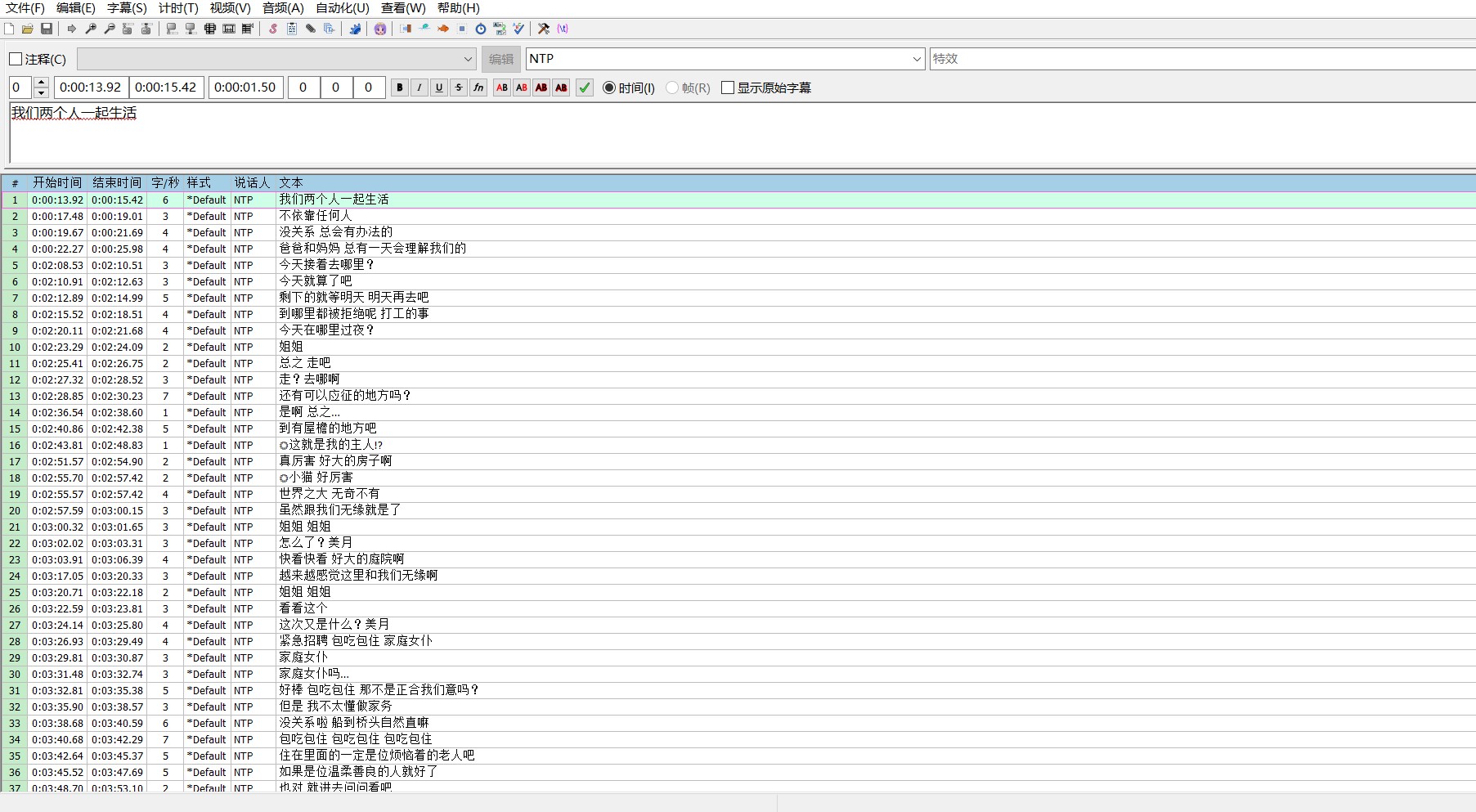Image resolution: width=1476 pixels, height=812 pixels.
Task: Click the 特效 effect input field
Action: [1202, 59]
